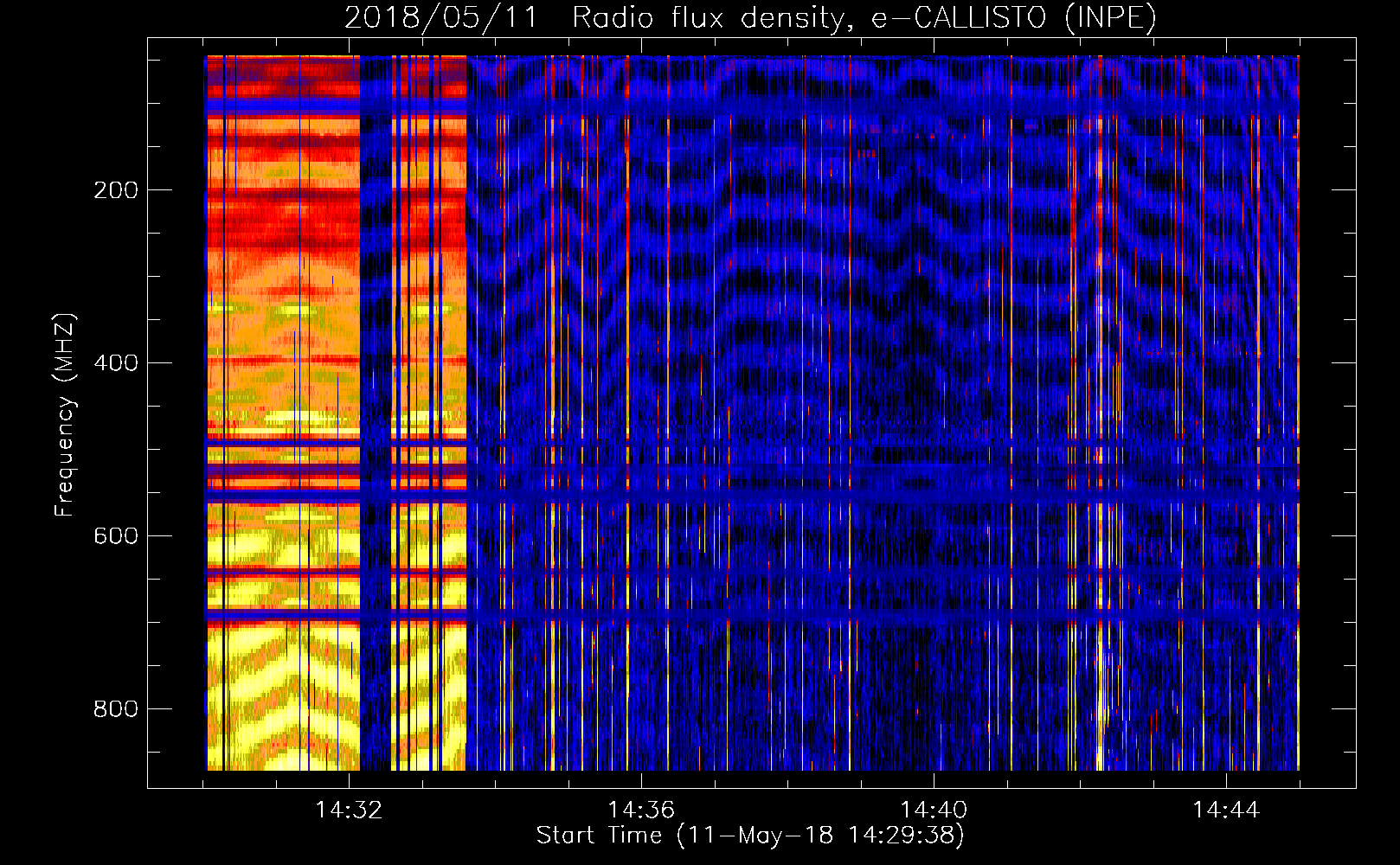Screen dimensions: 1400x865
Task: Click the 14:36 time tick label
Action: pyautogui.click(x=641, y=811)
